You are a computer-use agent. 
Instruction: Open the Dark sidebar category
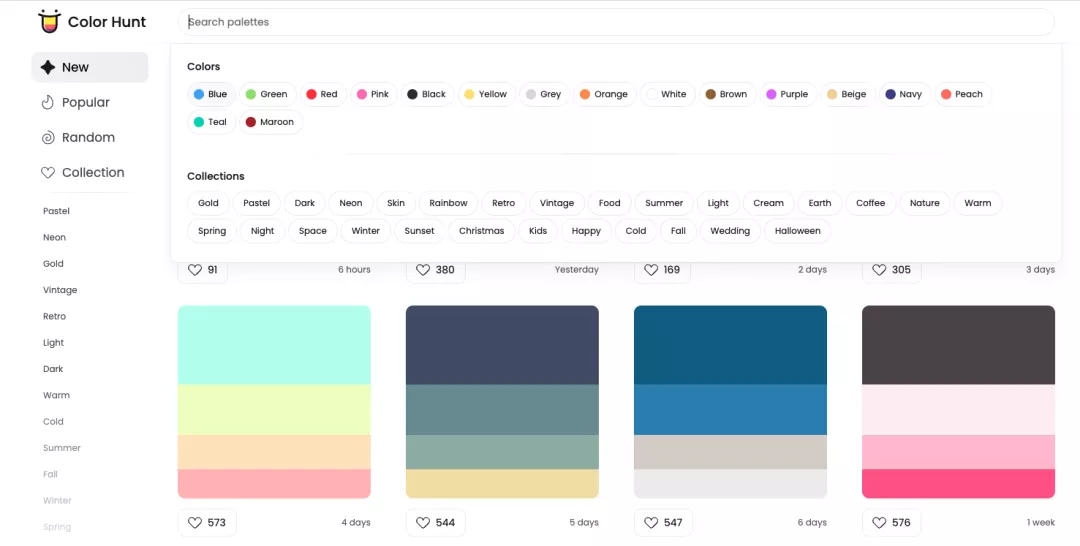53,369
